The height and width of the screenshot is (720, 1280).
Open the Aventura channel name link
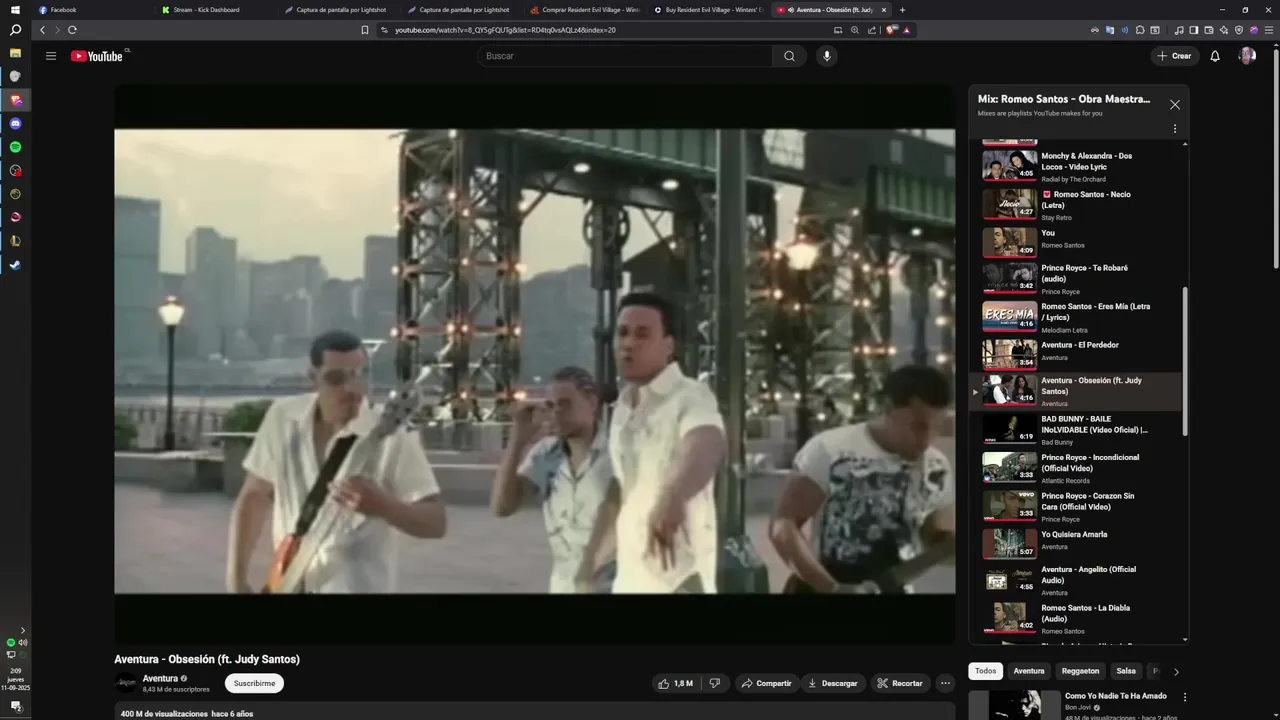point(160,678)
